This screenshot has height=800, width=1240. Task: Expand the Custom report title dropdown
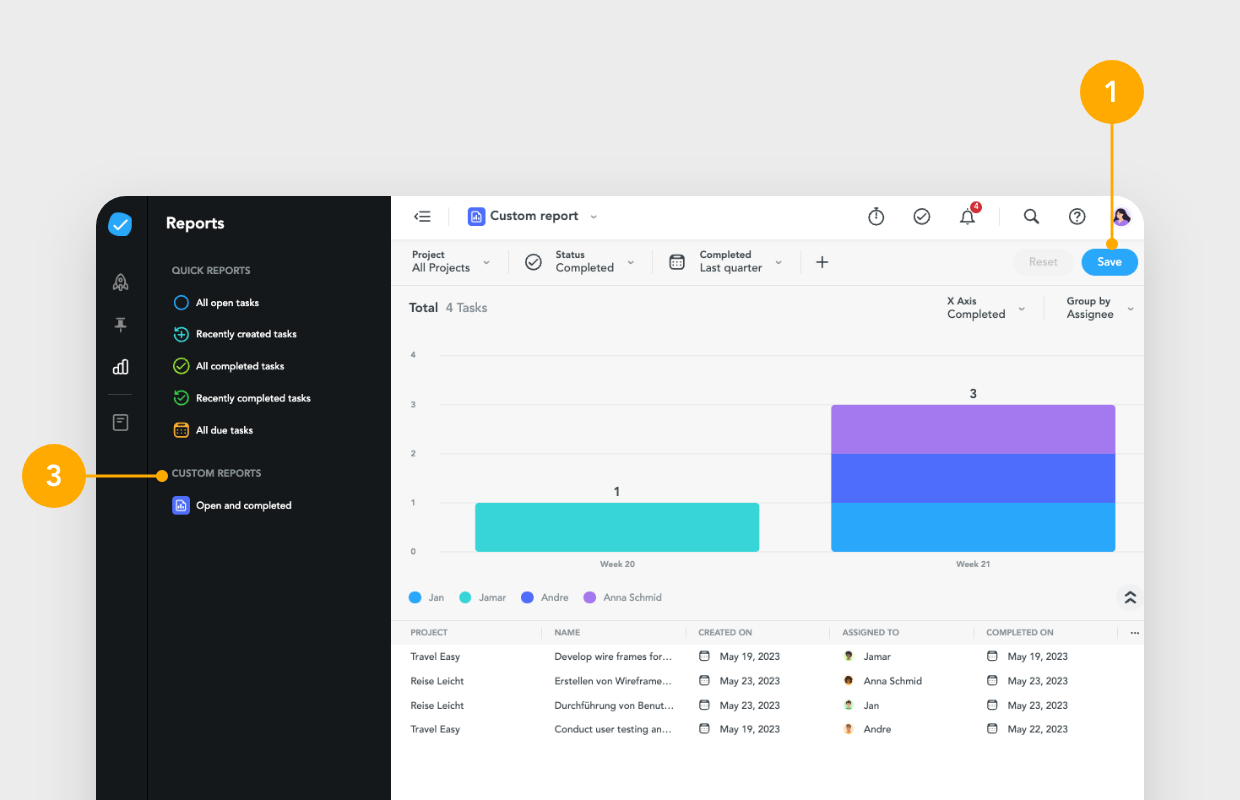pos(593,217)
